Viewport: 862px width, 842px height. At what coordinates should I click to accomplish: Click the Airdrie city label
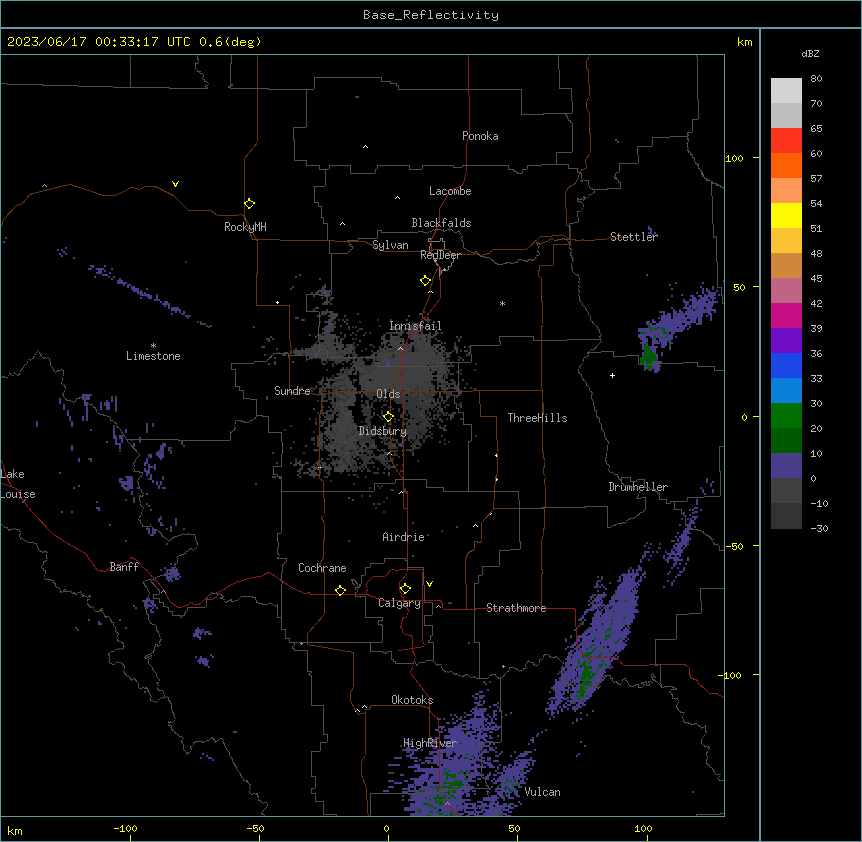point(404,537)
